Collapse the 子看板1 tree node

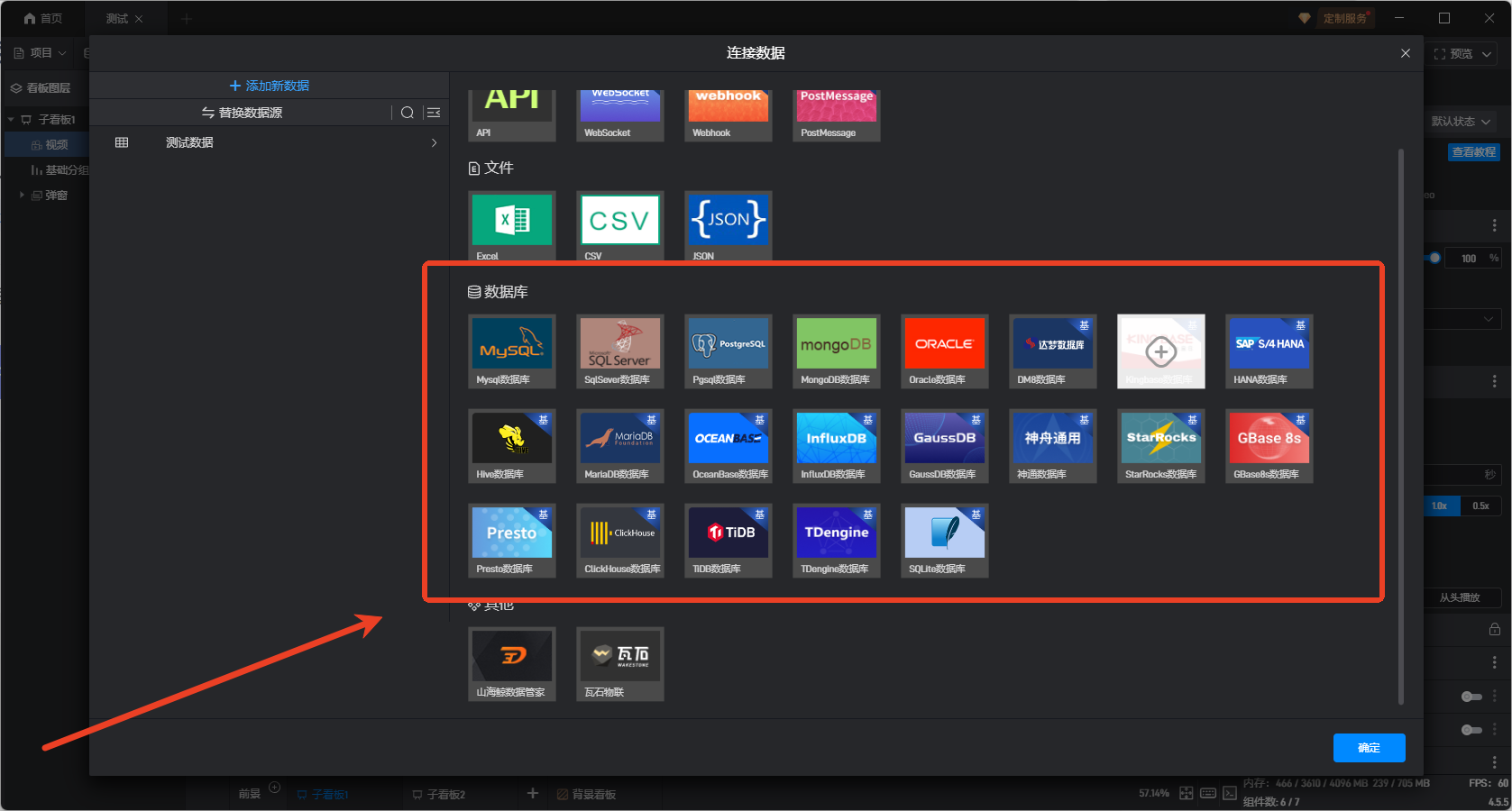11,119
